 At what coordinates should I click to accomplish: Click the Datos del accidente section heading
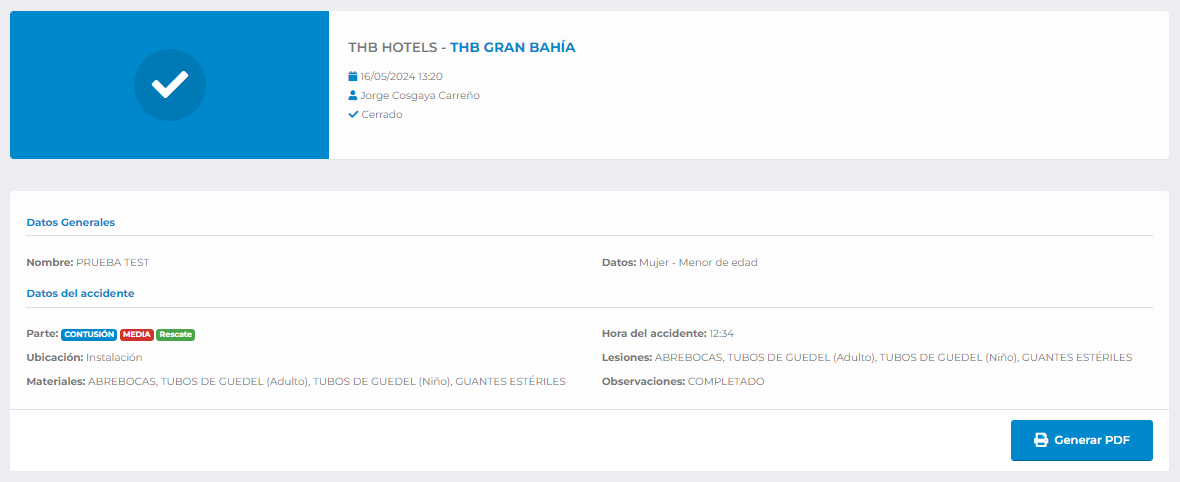(80, 294)
